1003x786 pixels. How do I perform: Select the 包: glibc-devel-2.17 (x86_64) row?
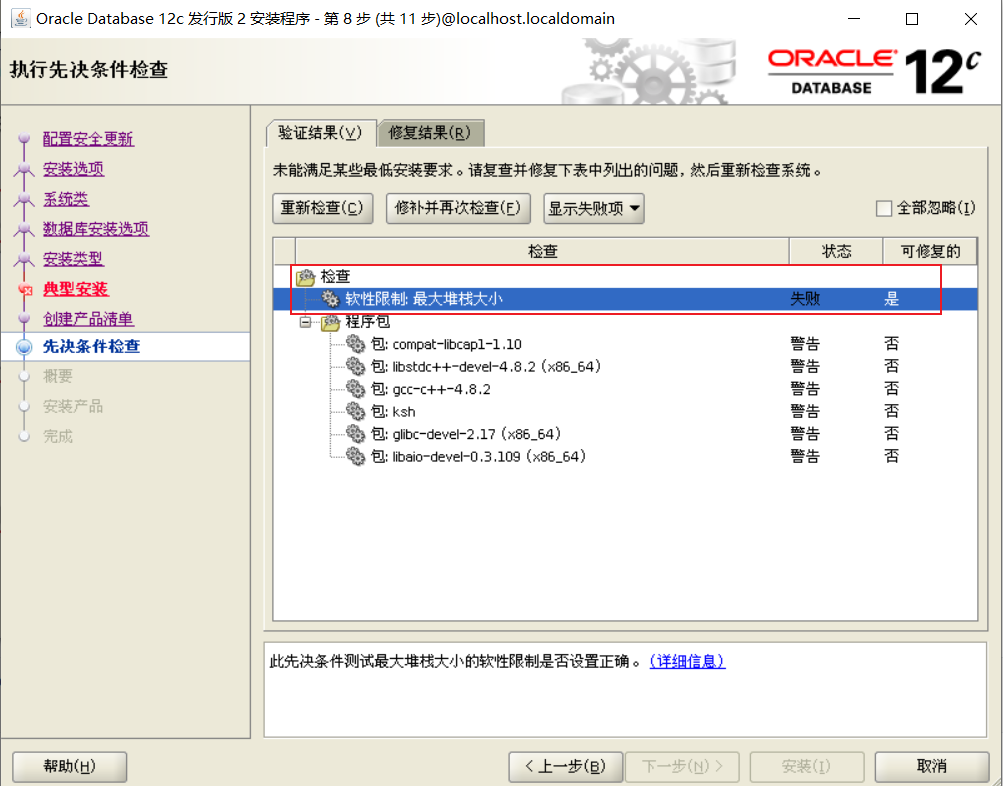tap(625, 434)
